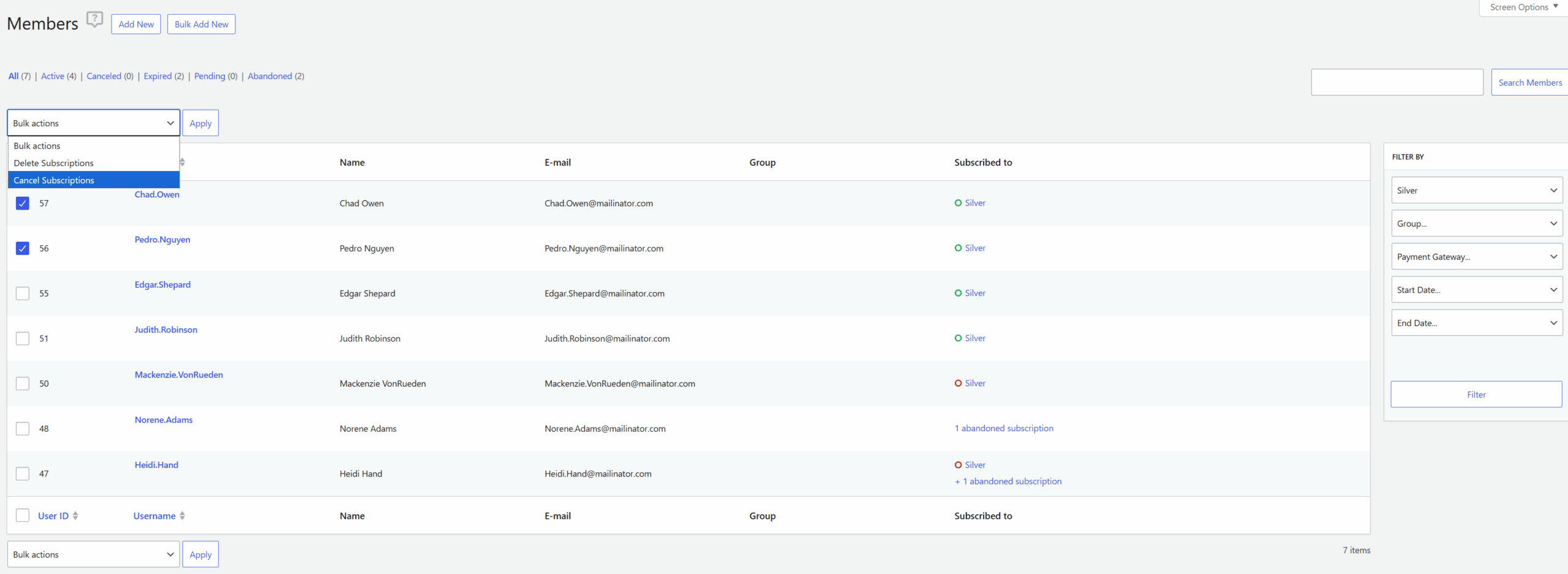Image resolution: width=1568 pixels, height=574 pixels.
Task: Open Mackenzie.VonRueden username link
Action: click(x=179, y=375)
